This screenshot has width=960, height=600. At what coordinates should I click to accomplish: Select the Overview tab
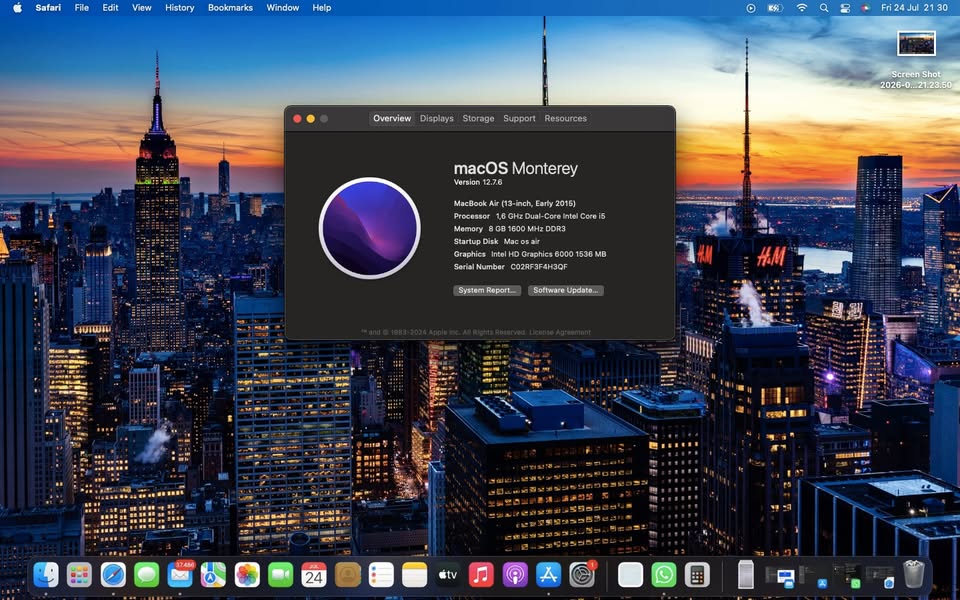pyautogui.click(x=392, y=118)
